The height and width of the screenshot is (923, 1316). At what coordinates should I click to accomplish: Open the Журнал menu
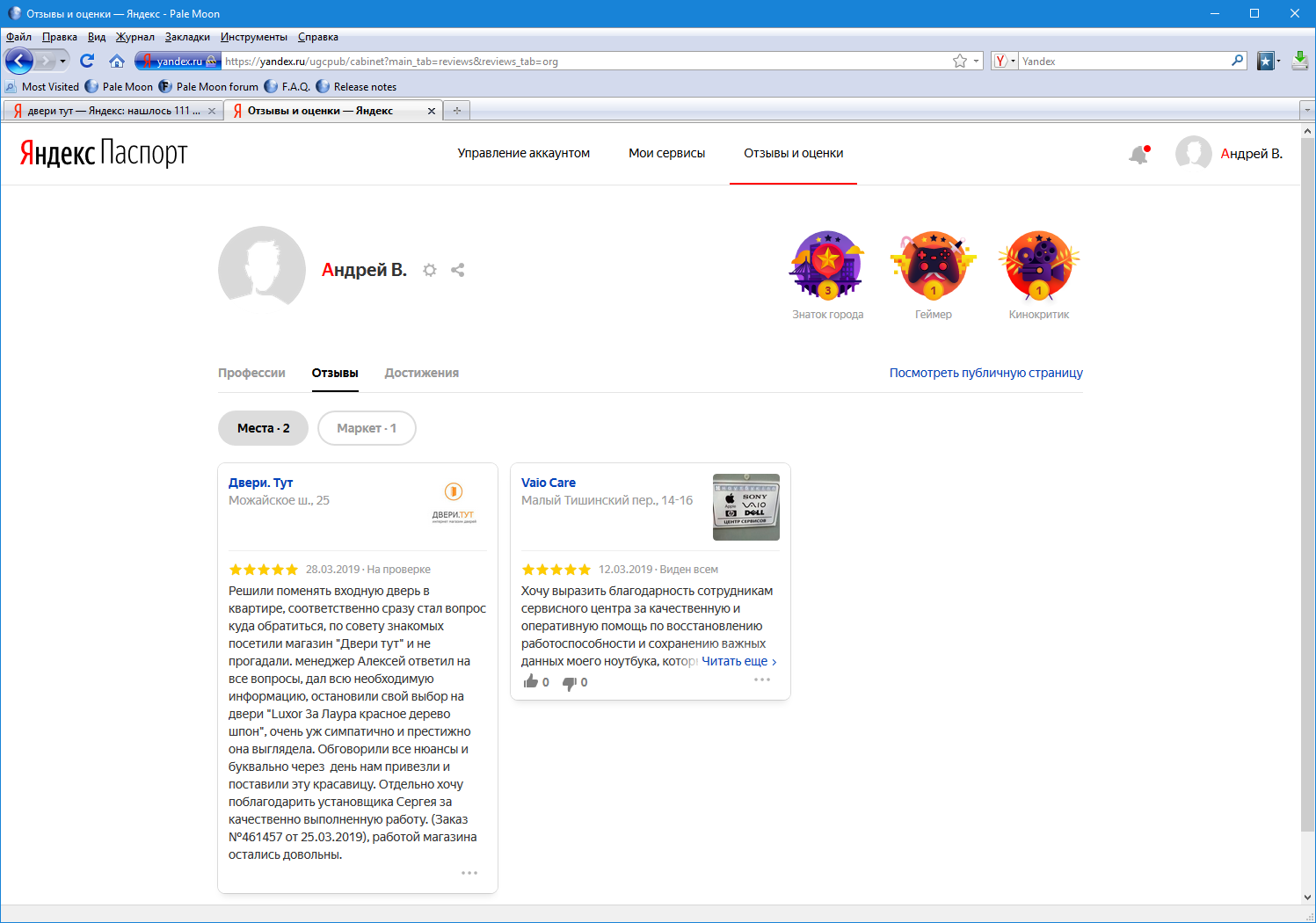[135, 37]
